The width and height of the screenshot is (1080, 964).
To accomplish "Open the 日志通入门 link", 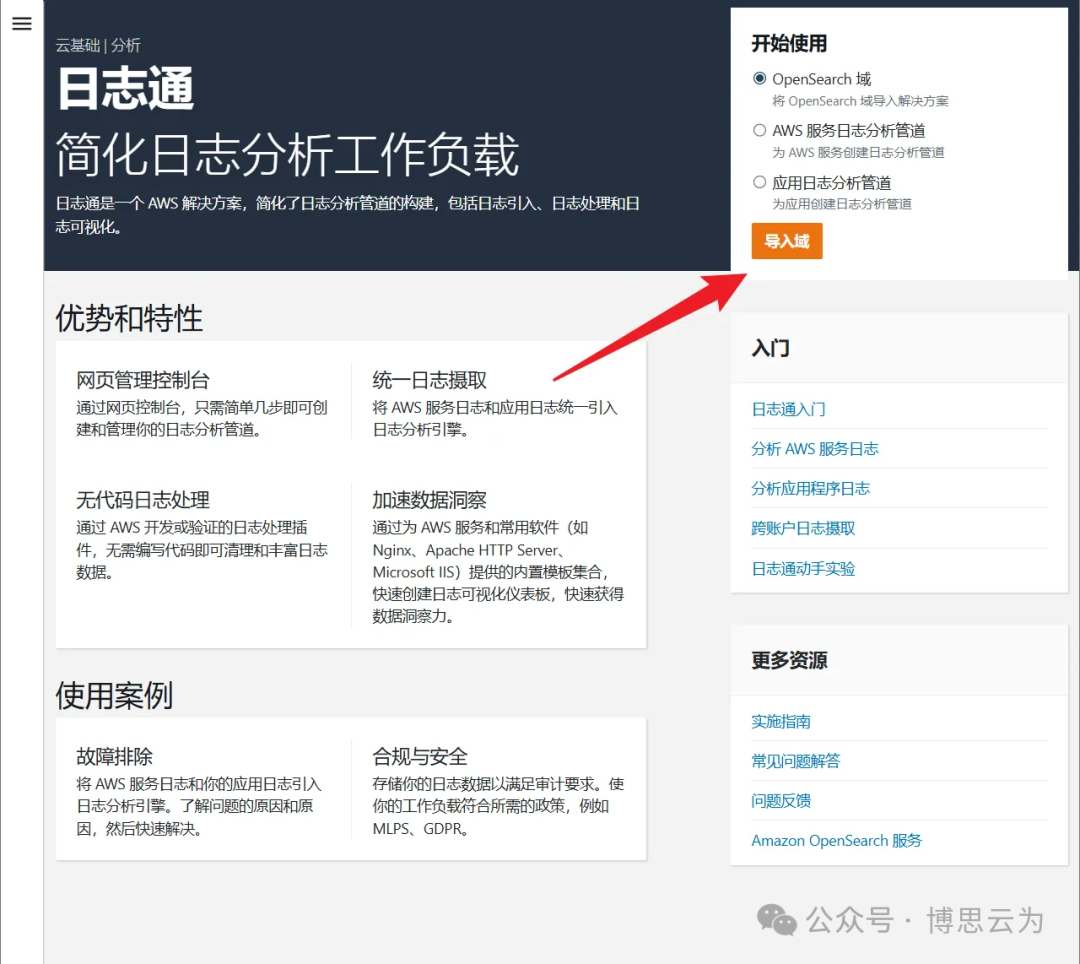I will 788,410.
